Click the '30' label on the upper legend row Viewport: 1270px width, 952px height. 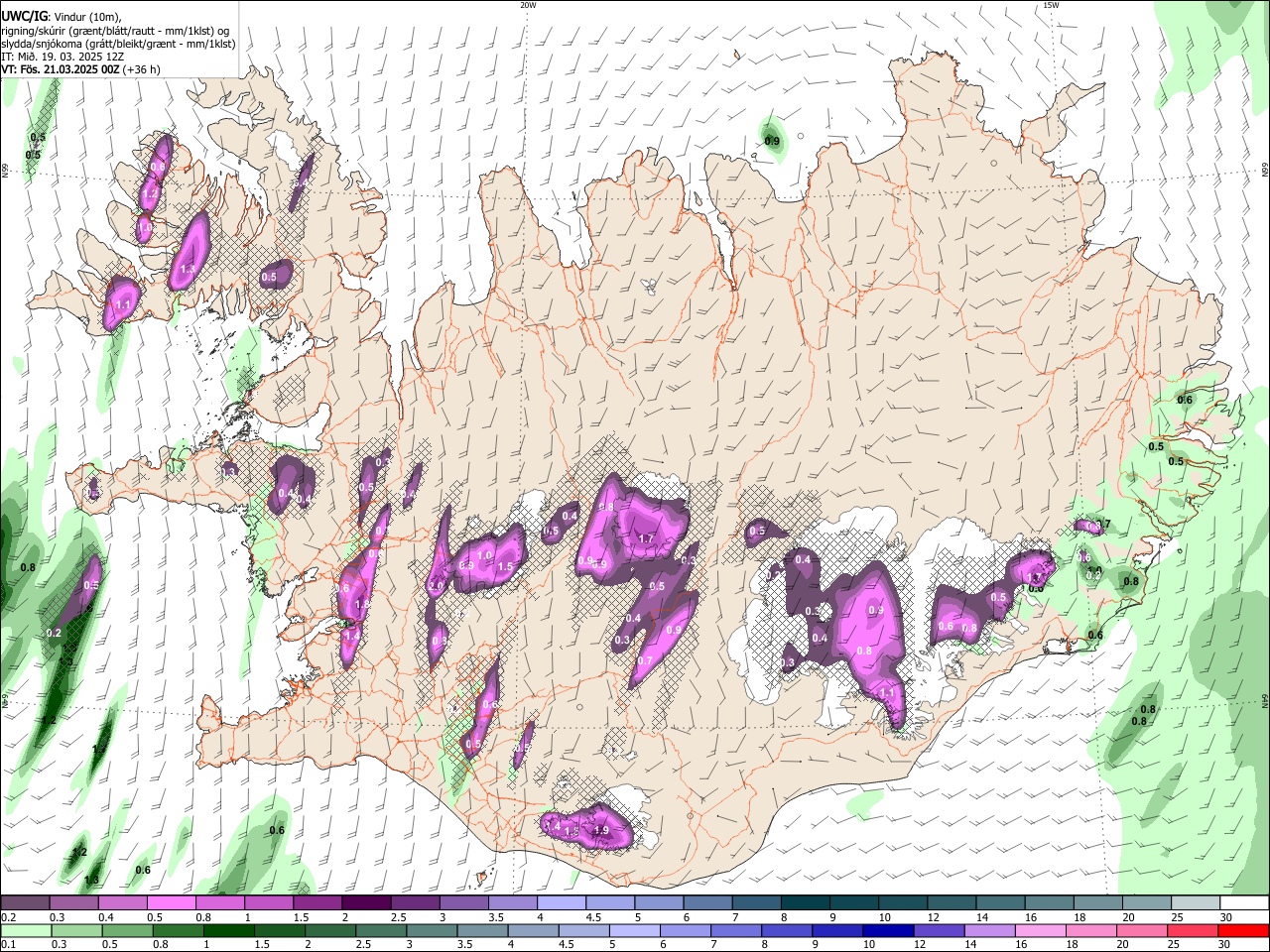[x=1226, y=917]
